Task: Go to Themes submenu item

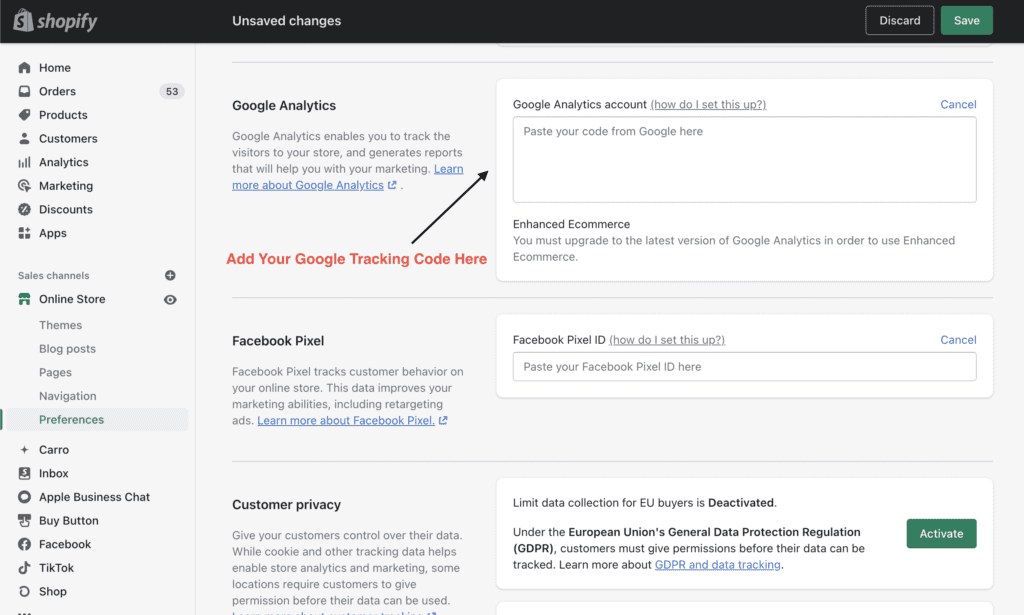Action: [x=60, y=325]
